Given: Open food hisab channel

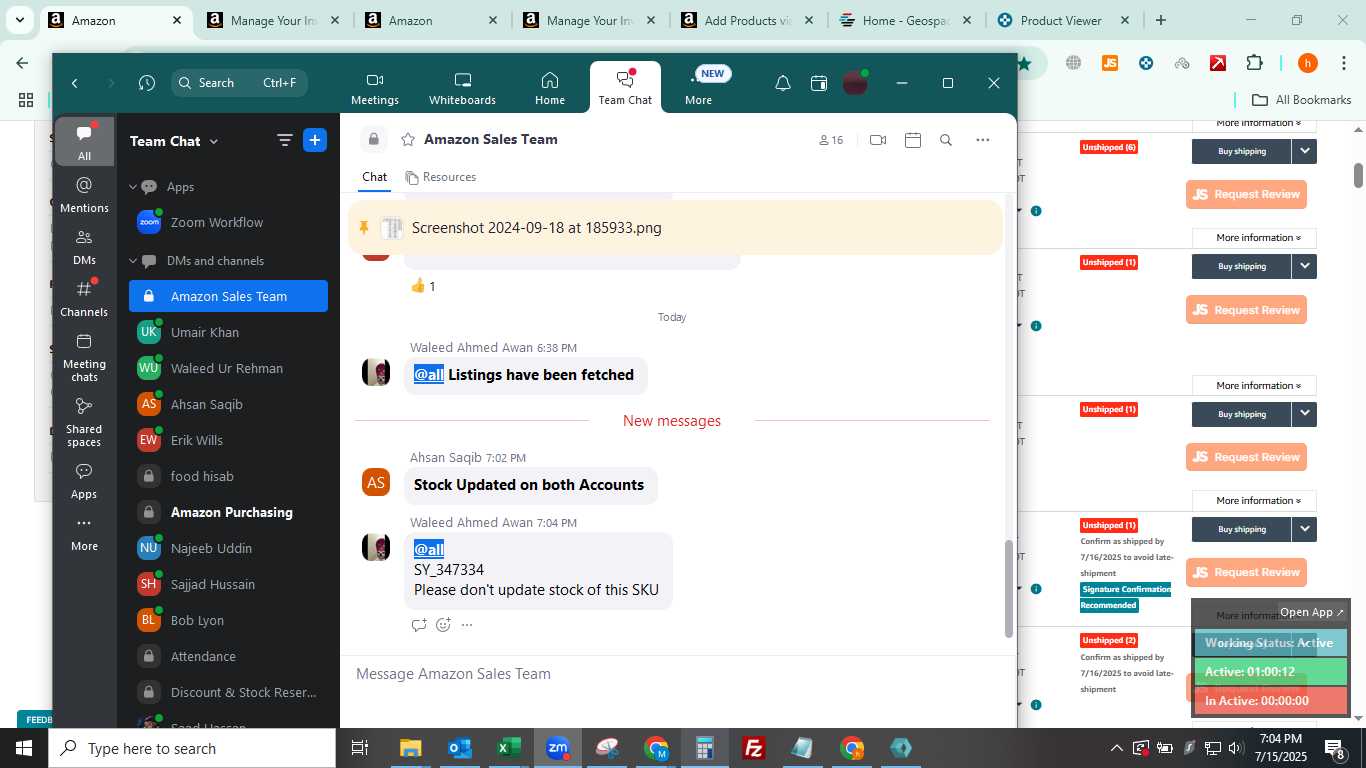Looking at the screenshot, I should [x=228, y=476].
